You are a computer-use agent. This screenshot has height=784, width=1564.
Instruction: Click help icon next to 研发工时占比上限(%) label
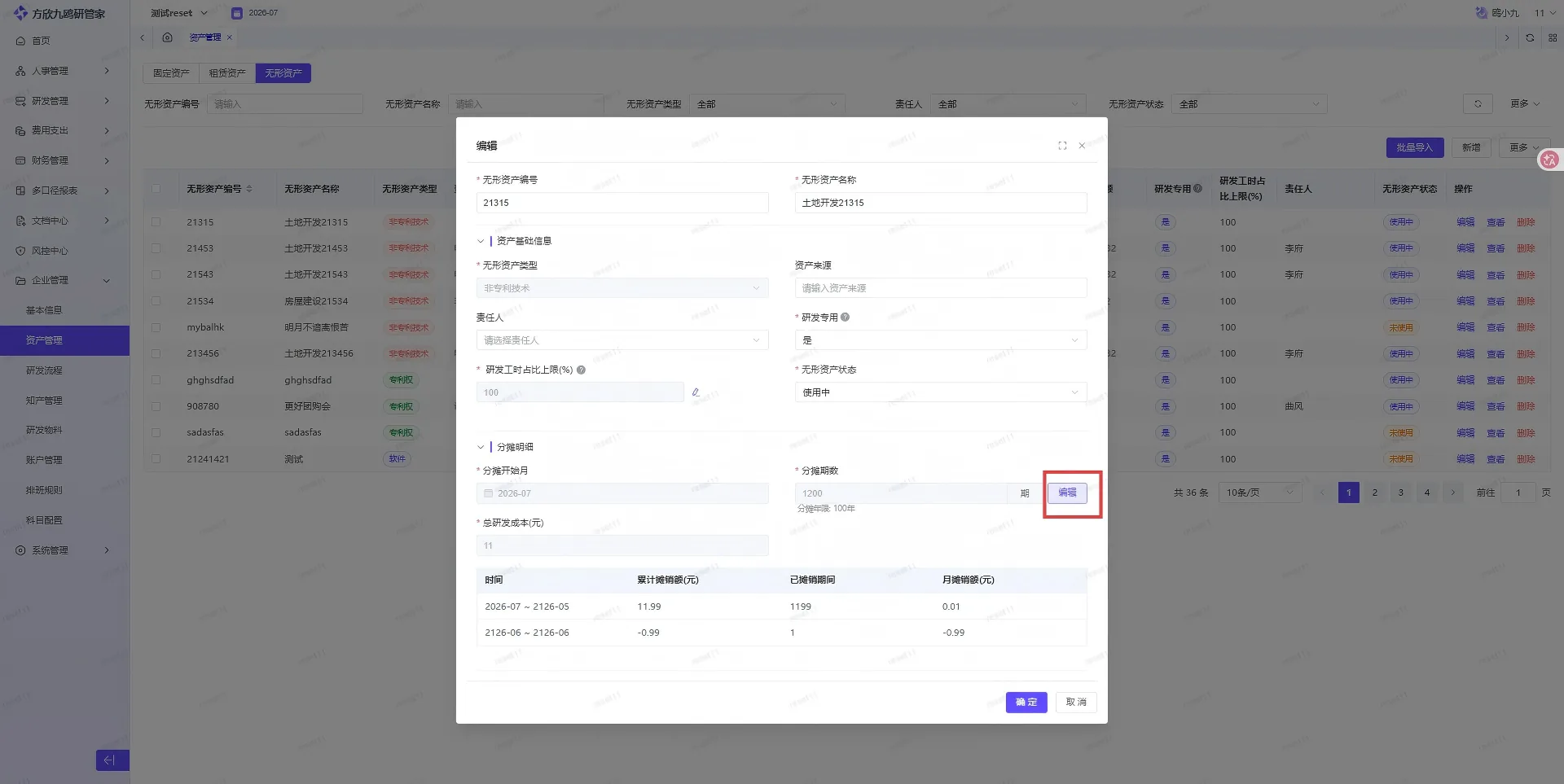pos(581,370)
